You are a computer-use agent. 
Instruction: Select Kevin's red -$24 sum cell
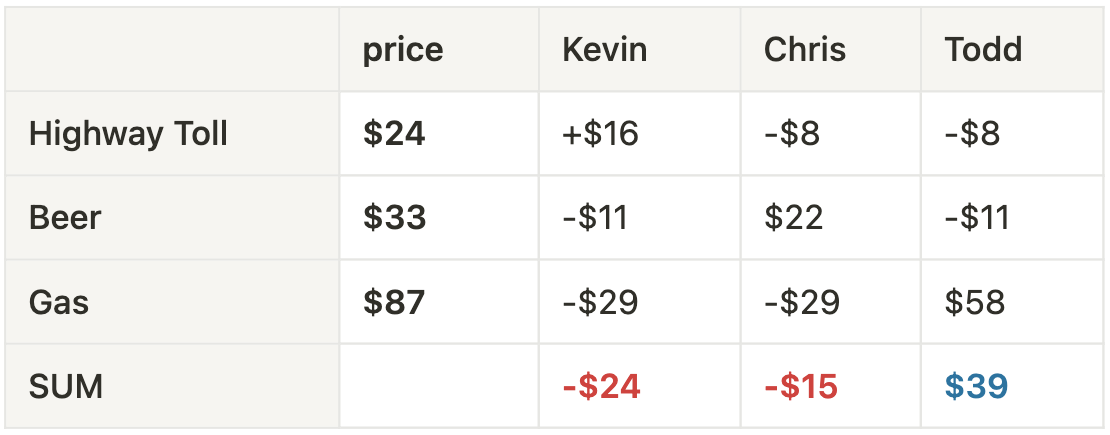pos(601,386)
